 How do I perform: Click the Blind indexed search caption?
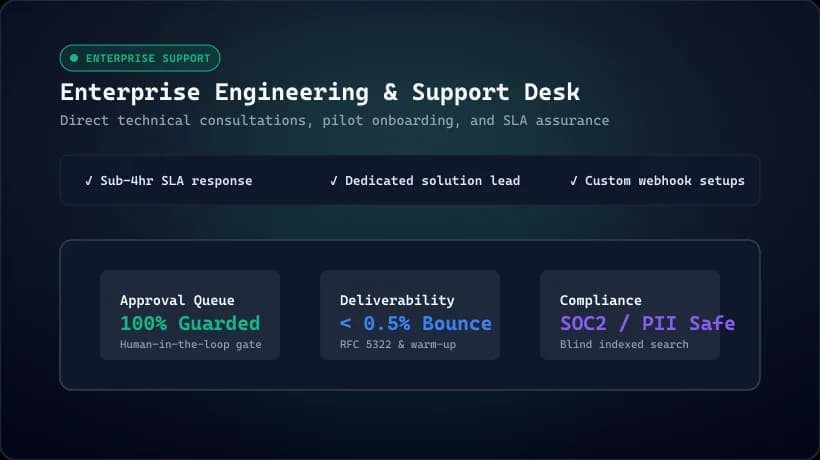[x=624, y=344]
